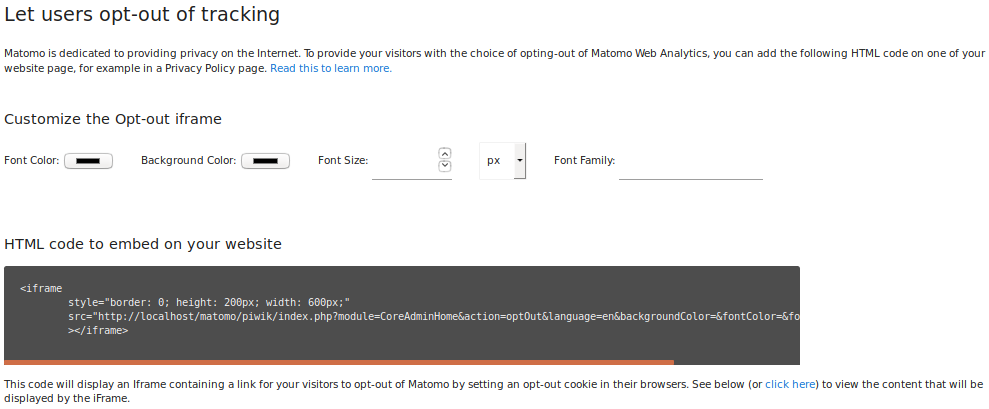
Task: Click the closing ></iframe> line in the code
Action: click(x=98, y=331)
